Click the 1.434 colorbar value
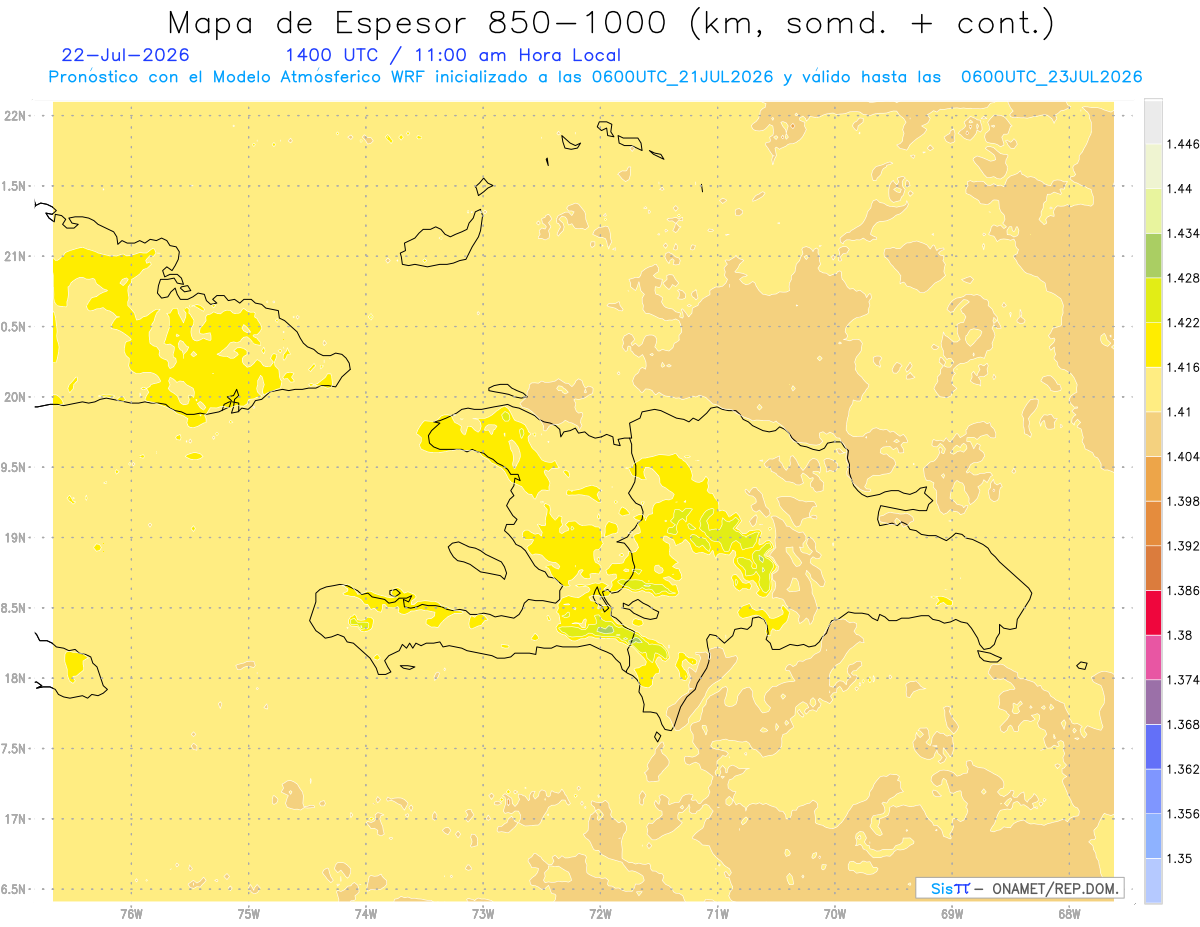Screen dimensions: 1200x927 (x=1183, y=233)
